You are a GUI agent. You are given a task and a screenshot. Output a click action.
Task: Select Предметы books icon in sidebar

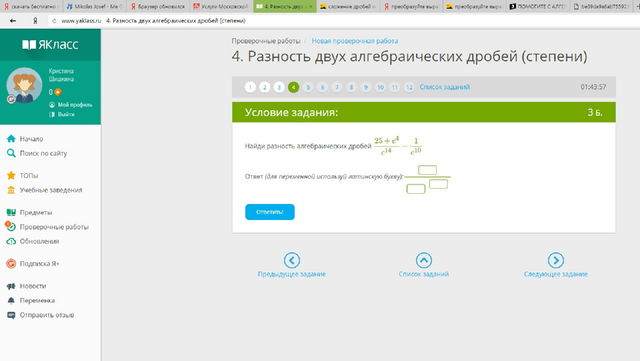coord(11,212)
